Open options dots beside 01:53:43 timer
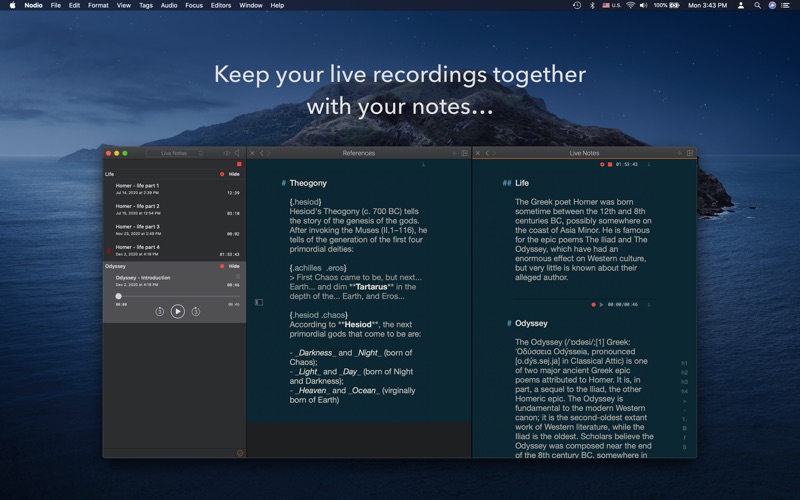The height and width of the screenshot is (500, 800). click(x=649, y=164)
